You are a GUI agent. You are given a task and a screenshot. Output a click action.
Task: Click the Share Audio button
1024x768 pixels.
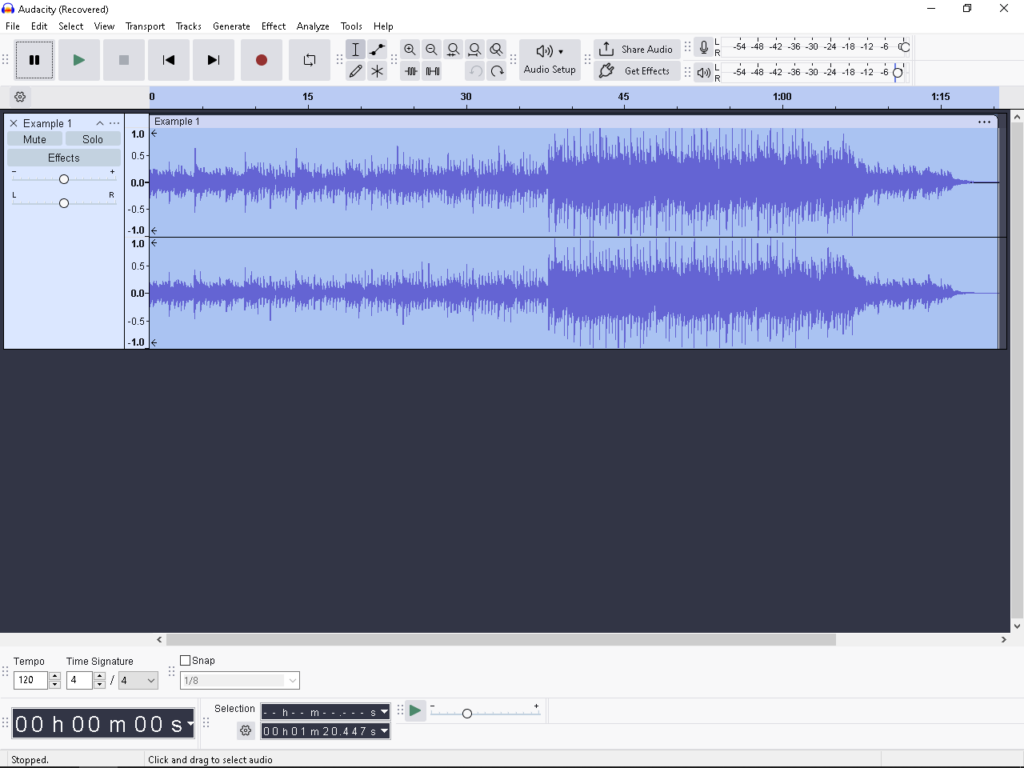point(636,49)
